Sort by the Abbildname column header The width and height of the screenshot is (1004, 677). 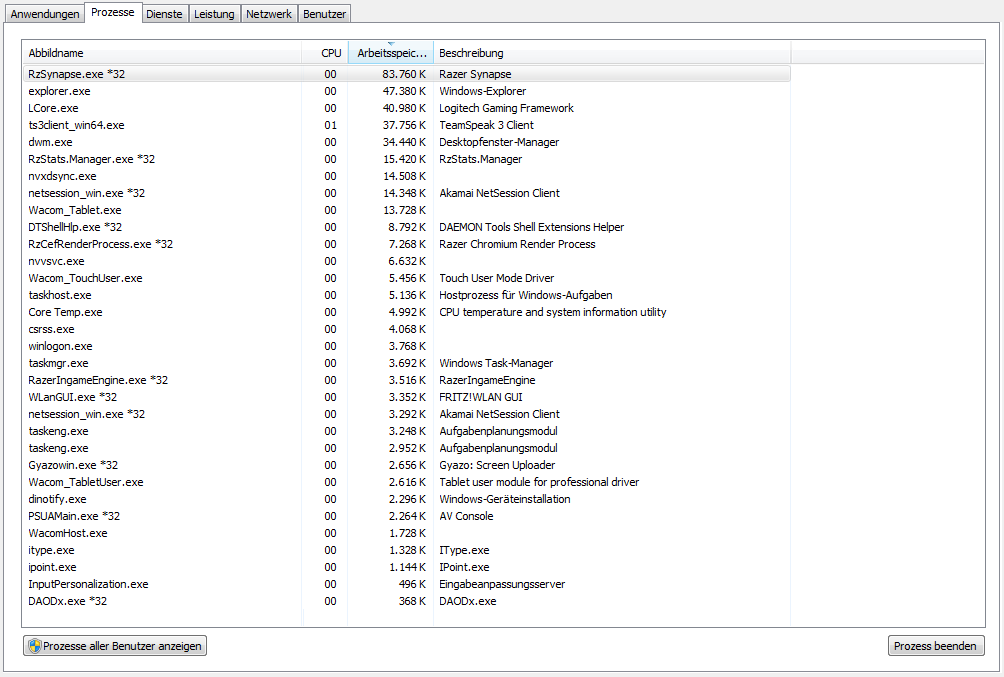162,53
